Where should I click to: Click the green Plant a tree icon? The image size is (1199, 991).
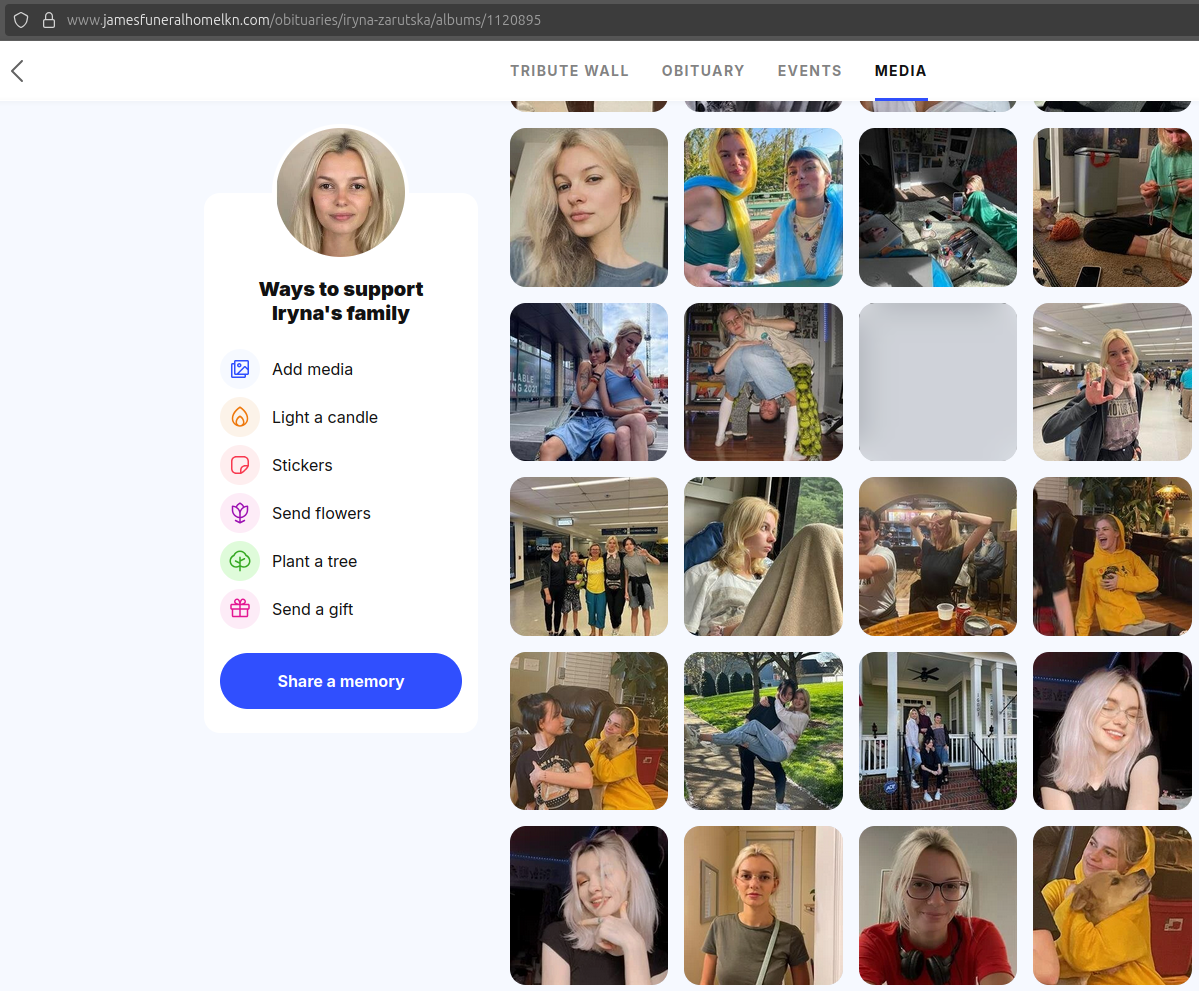point(240,561)
